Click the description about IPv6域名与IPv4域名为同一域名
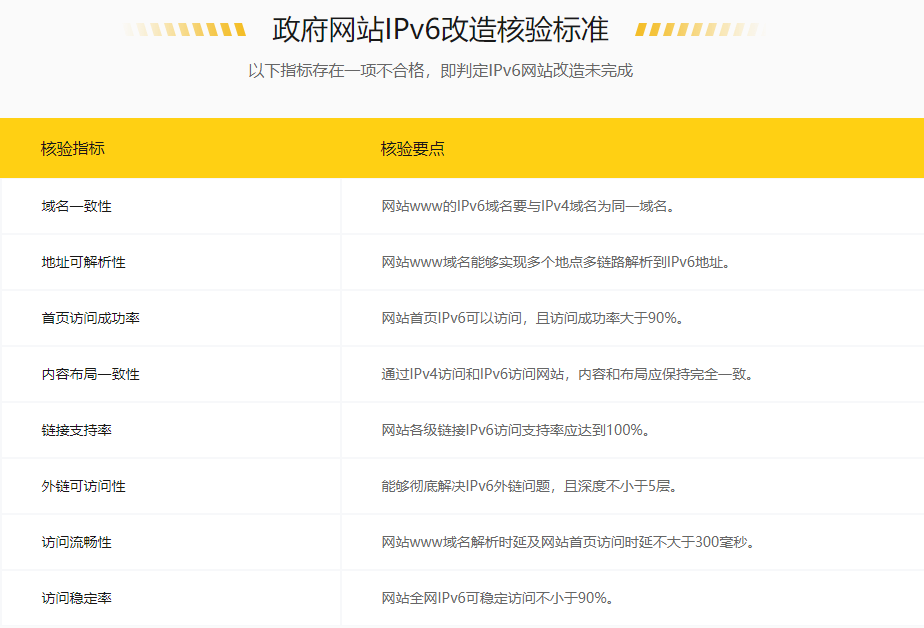 click(x=527, y=206)
